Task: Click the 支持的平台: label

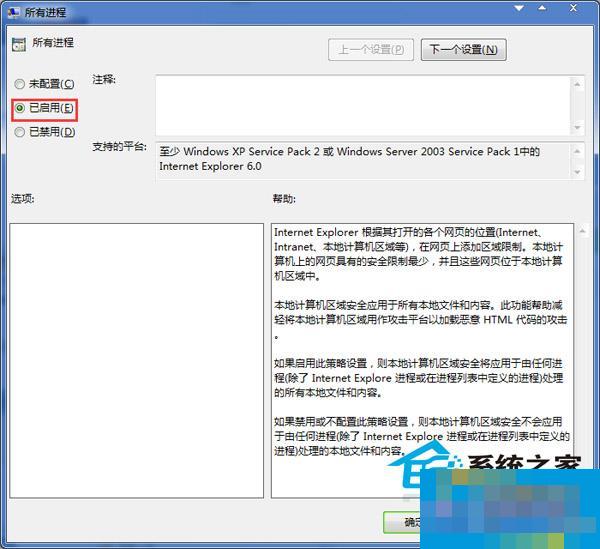Action: tap(120, 146)
